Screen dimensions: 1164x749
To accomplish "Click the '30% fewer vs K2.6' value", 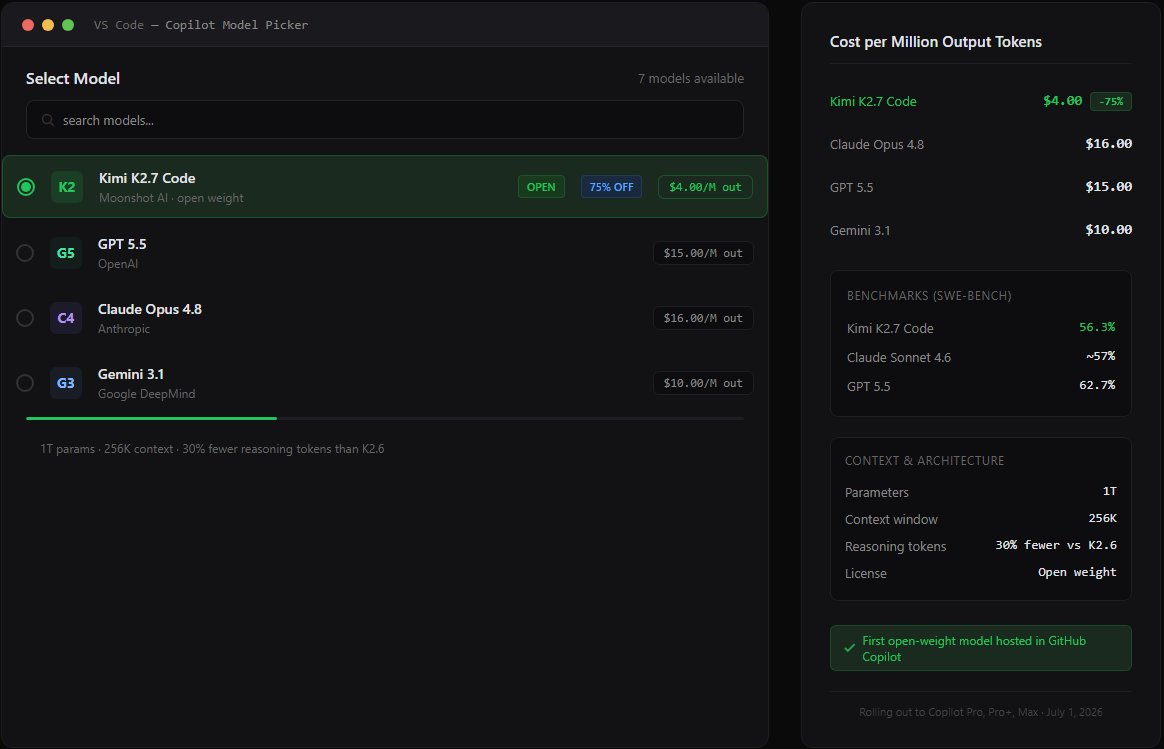I will click(1056, 546).
